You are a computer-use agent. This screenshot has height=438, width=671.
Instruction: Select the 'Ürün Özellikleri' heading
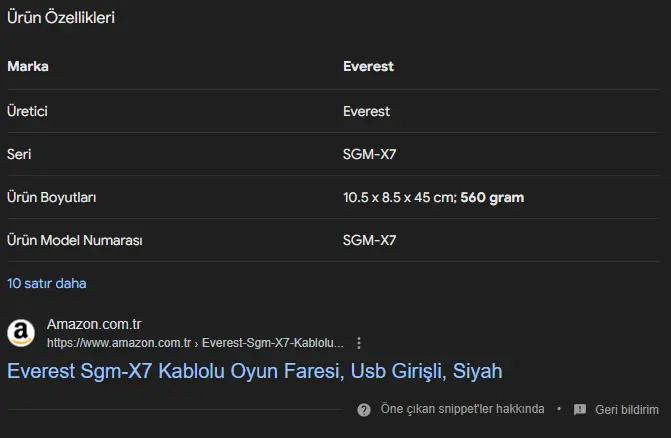pyautogui.click(x=61, y=18)
